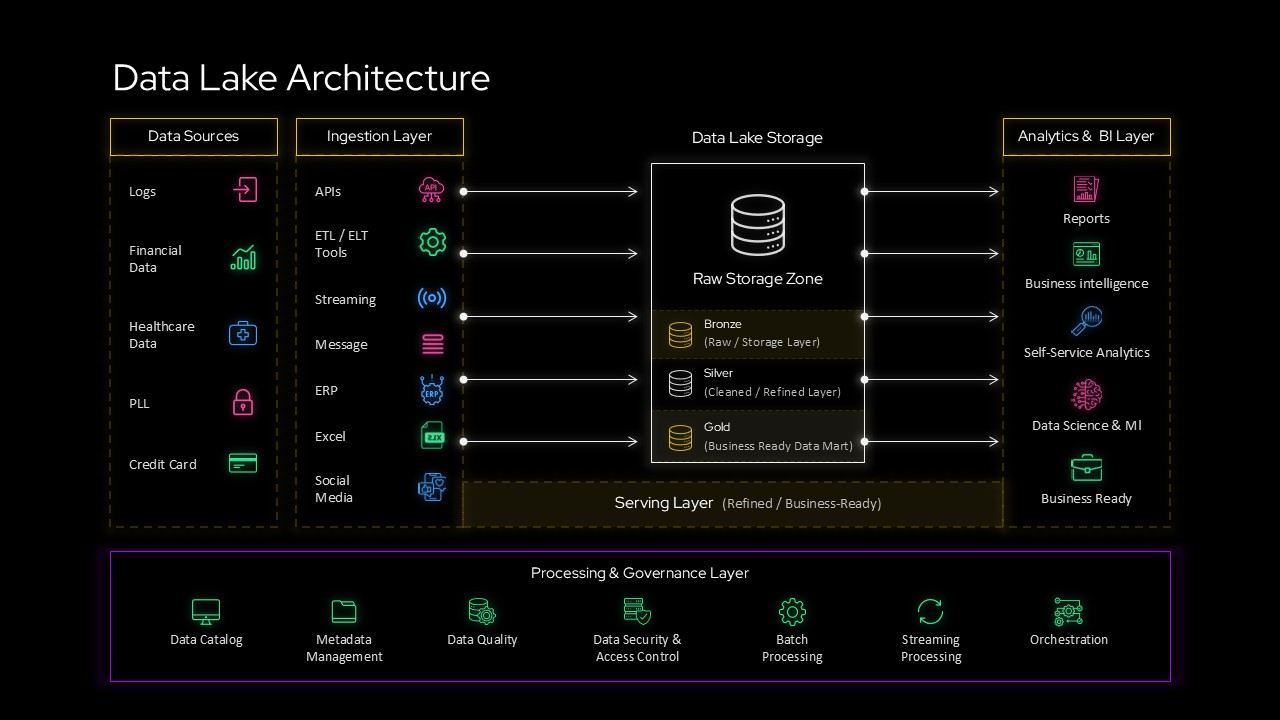The width and height of the screenshot is (1280, 720).
Task: Select the APIs cloud icon
Action: [x=432, y=189]
